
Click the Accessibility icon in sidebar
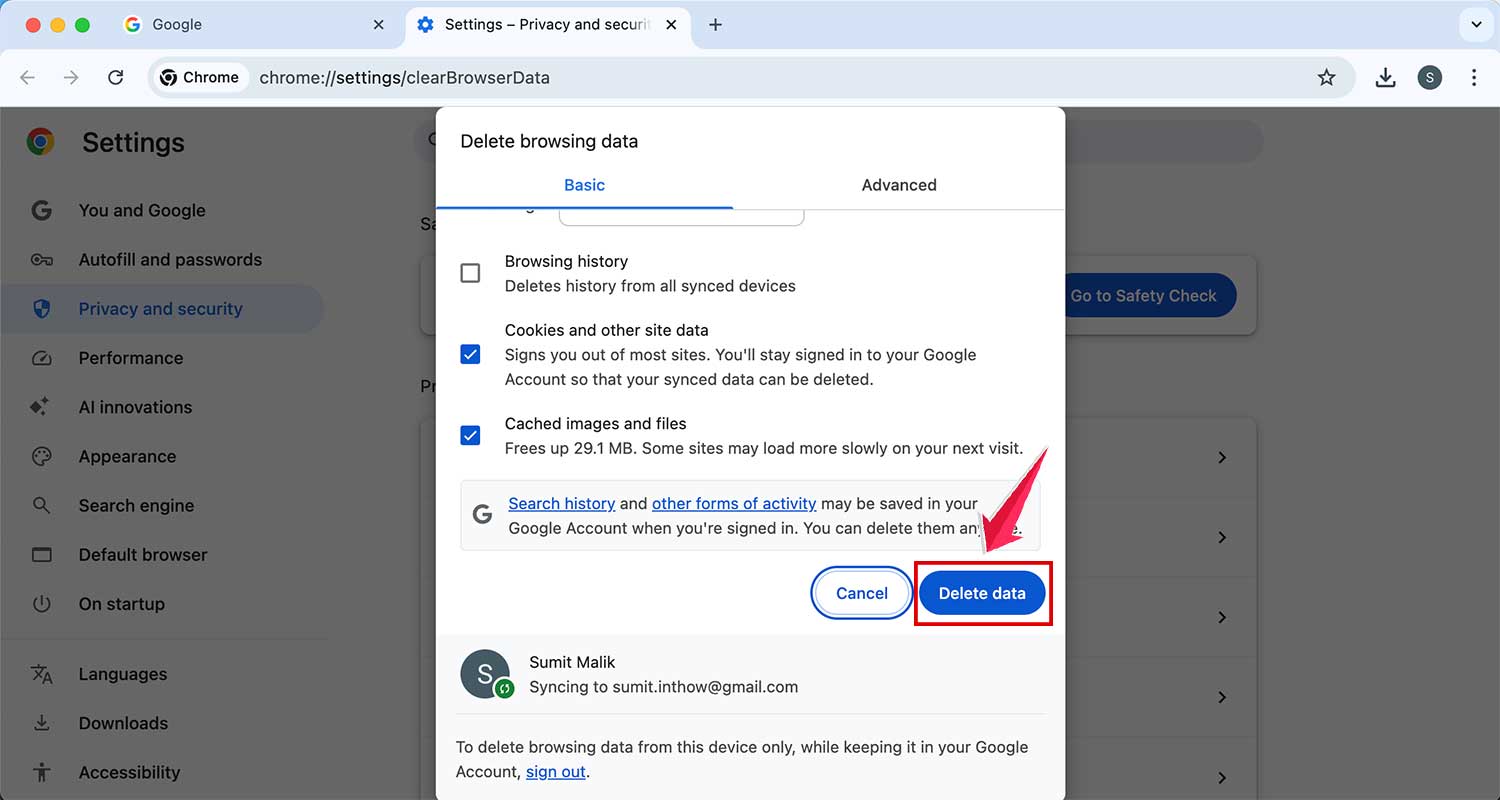pyautogui.click(x=42, y=772)
